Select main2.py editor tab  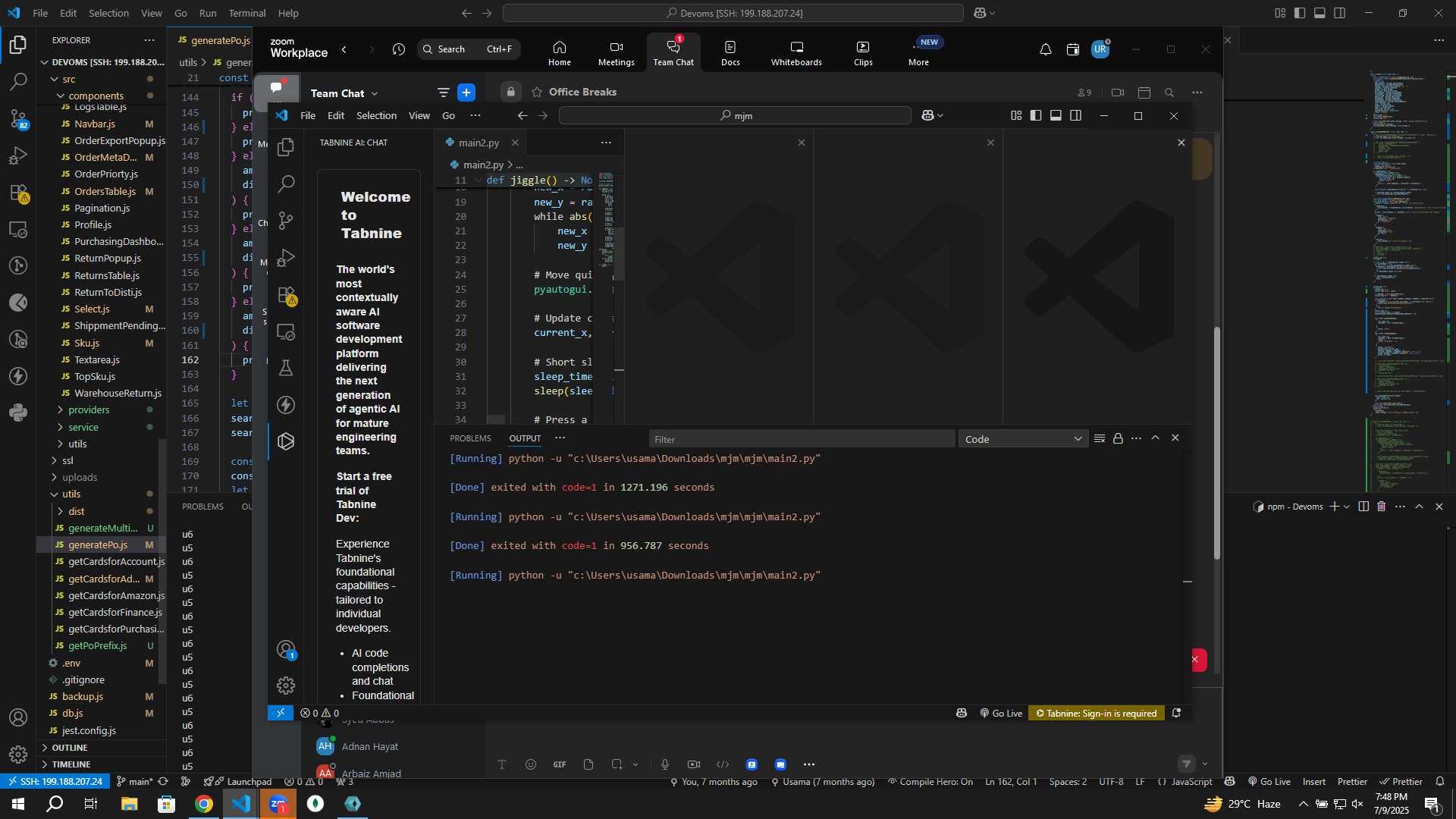[479, 143]
